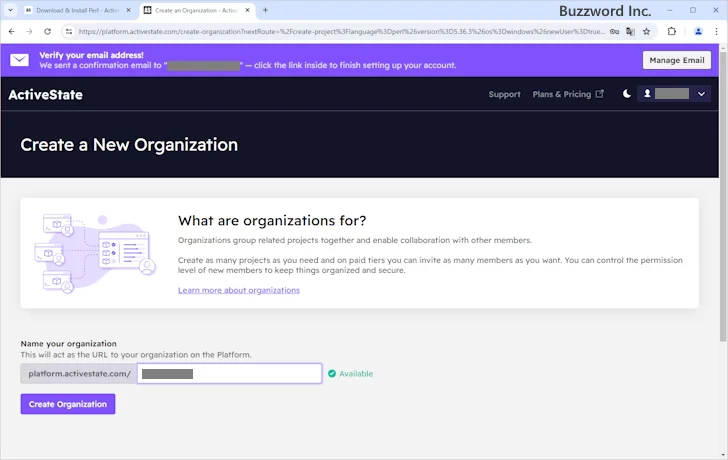Switch to Download & Install Perl tab
The image size is (728, 460).
78,10
